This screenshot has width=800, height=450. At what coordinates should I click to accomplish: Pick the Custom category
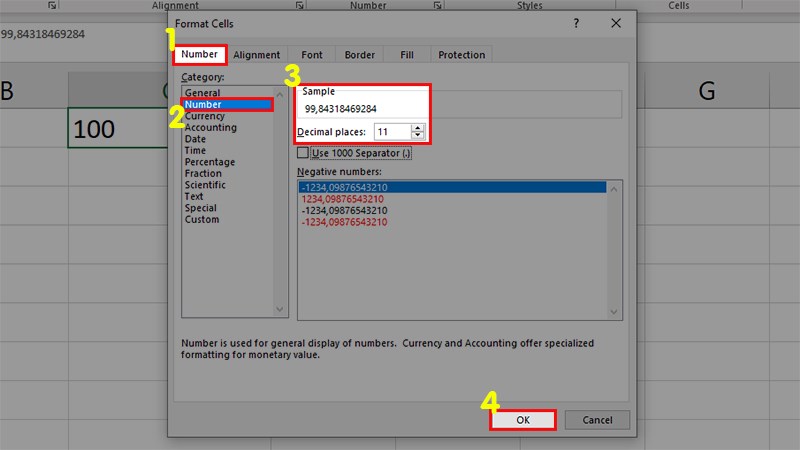click(x=202, y=220)
